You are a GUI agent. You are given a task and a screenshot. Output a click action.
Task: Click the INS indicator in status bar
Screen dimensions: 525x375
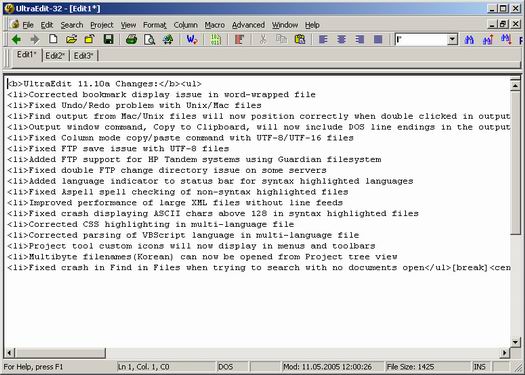[x=480, y=367]
